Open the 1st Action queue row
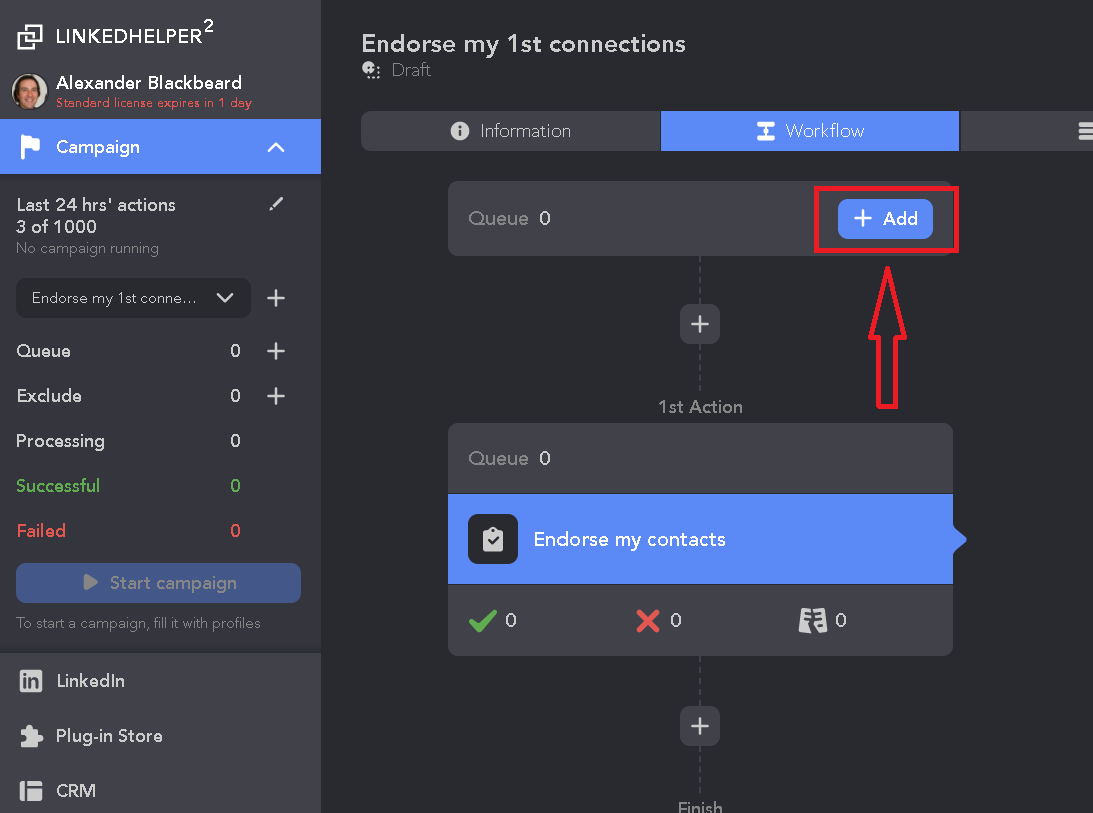 coord(701,458)
